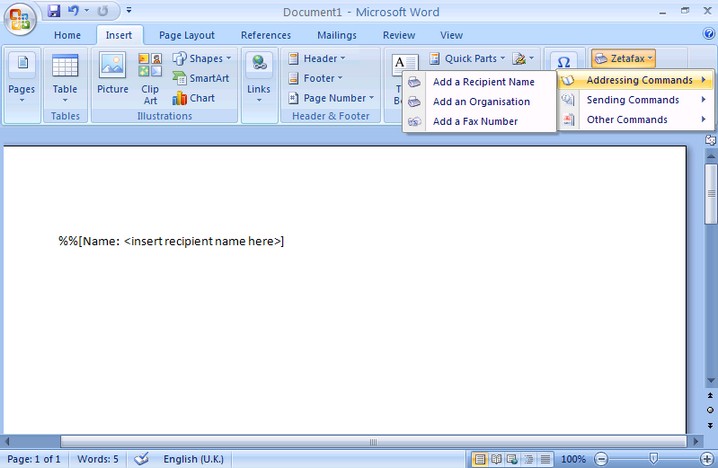The image size is (718, 468).
Task: Switch to Web Layout view
Action: (512, 458)
